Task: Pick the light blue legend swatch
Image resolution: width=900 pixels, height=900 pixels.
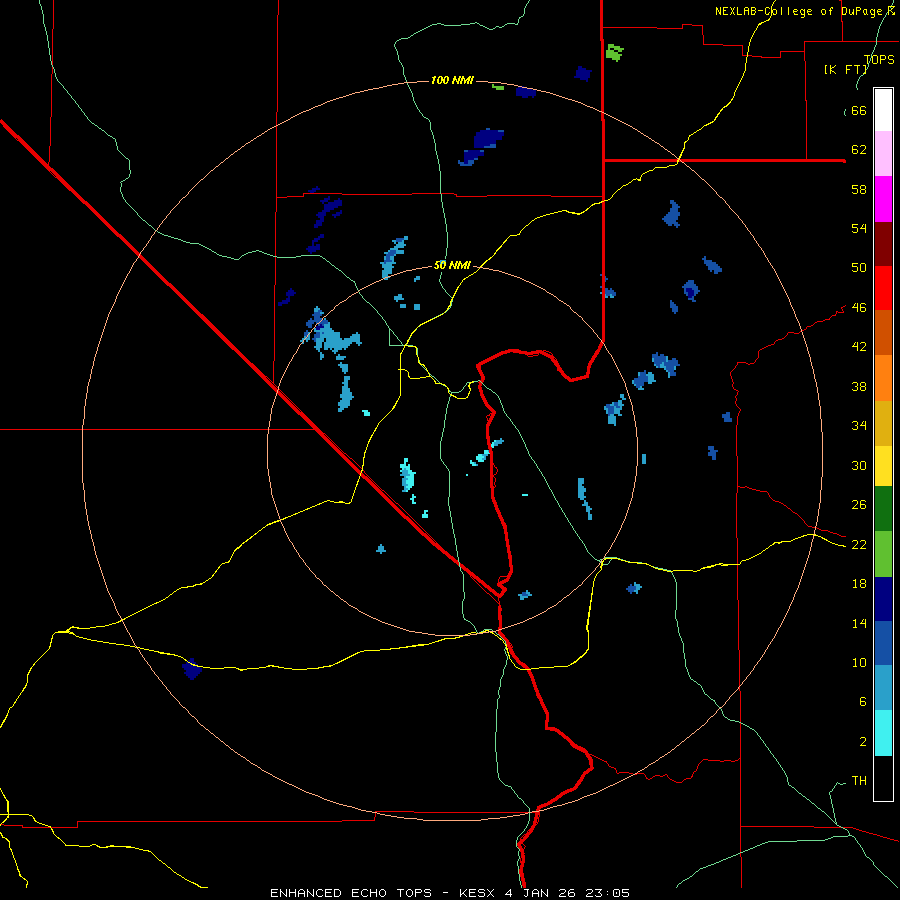Action: 883,688
